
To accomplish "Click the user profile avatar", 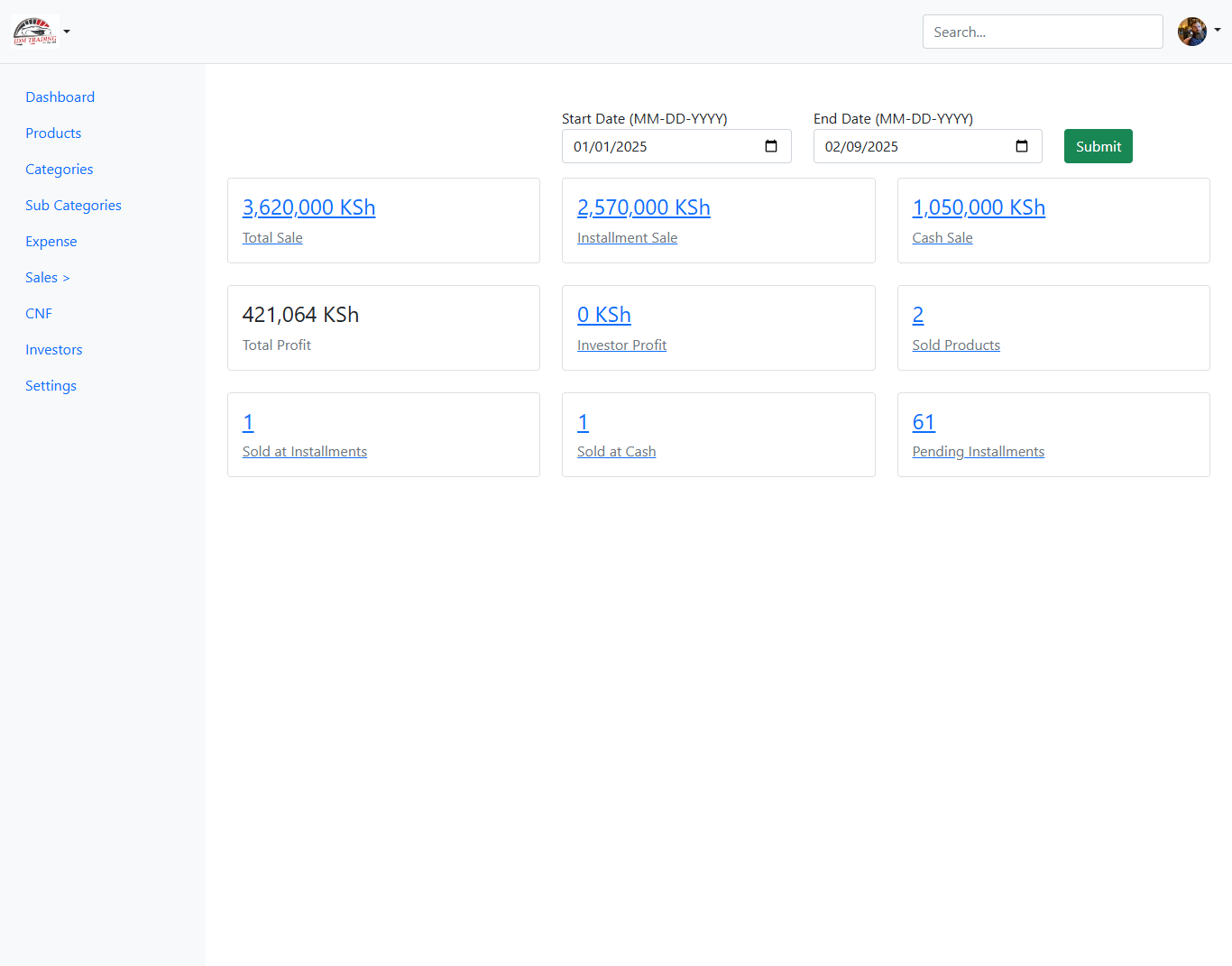I will (x=1191, y=32).
